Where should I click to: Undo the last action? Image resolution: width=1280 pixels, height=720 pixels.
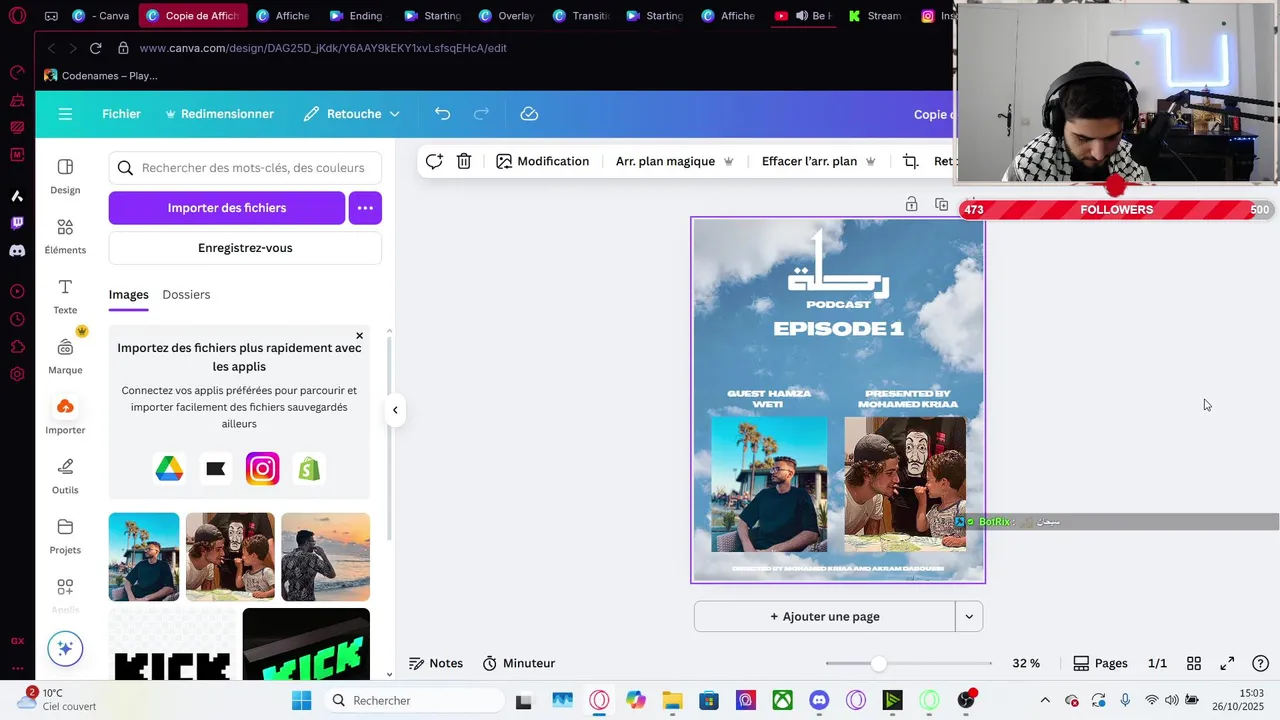[x=442, y=114]
